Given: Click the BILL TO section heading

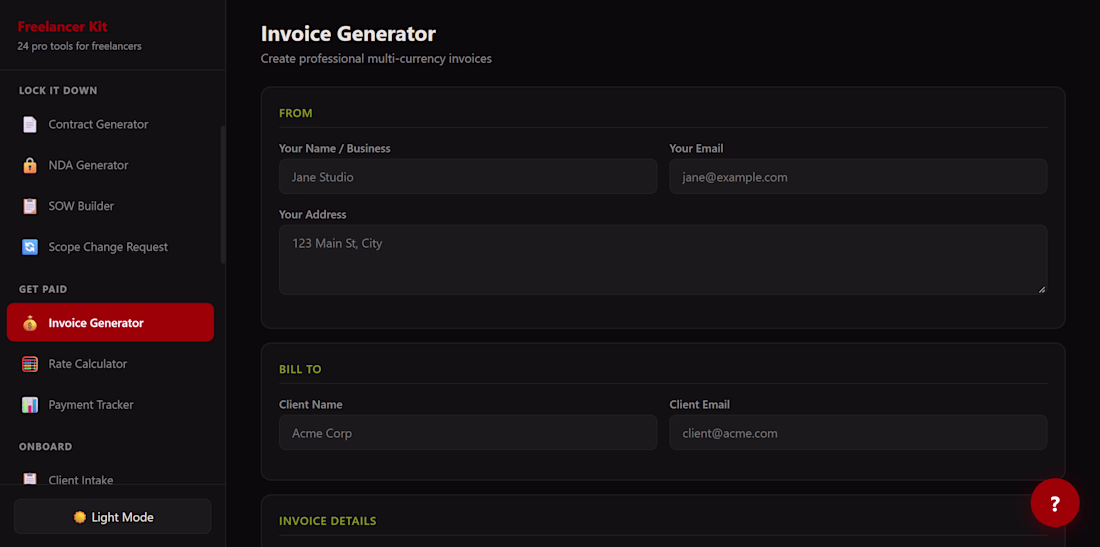Looking at the screenshot, I should [300, 369].
